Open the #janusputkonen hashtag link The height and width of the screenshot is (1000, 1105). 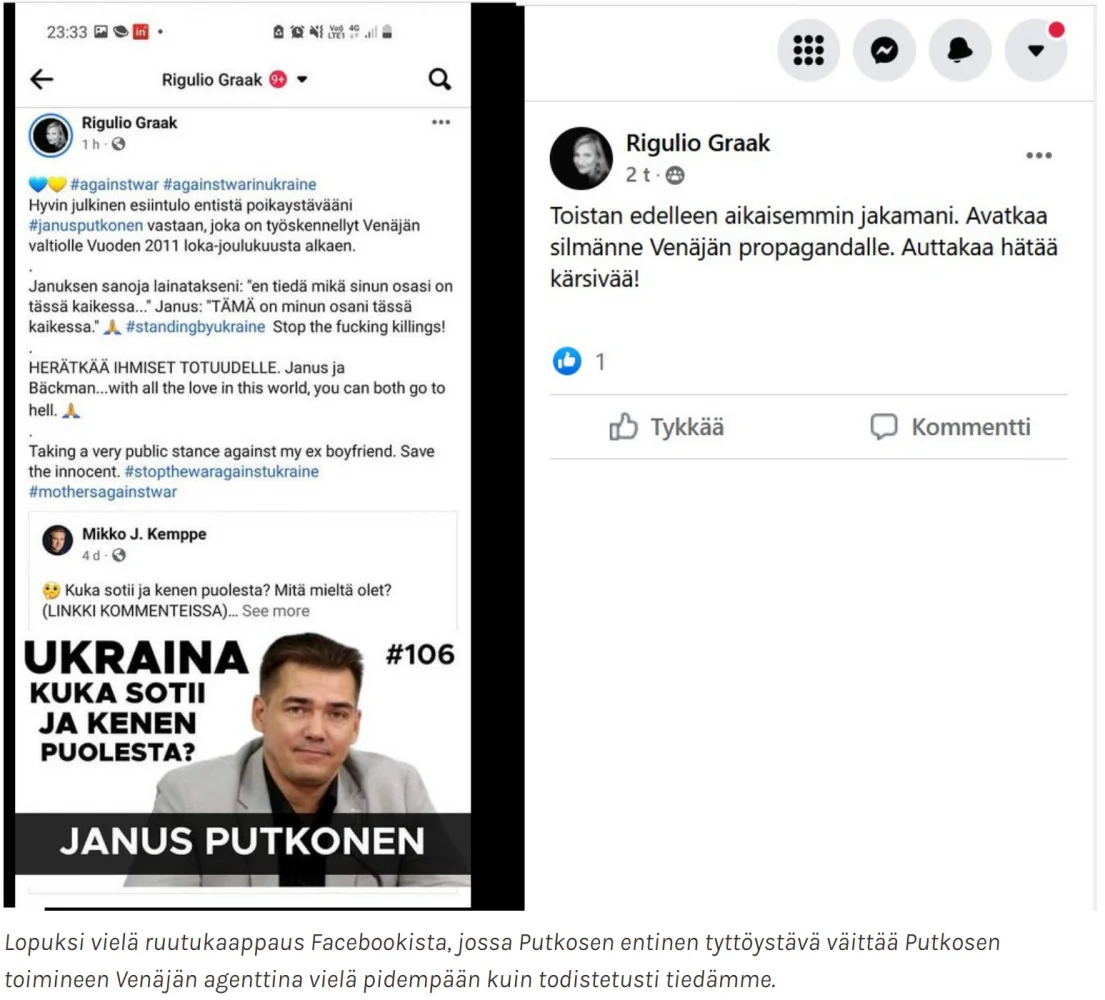click(86, 226)
